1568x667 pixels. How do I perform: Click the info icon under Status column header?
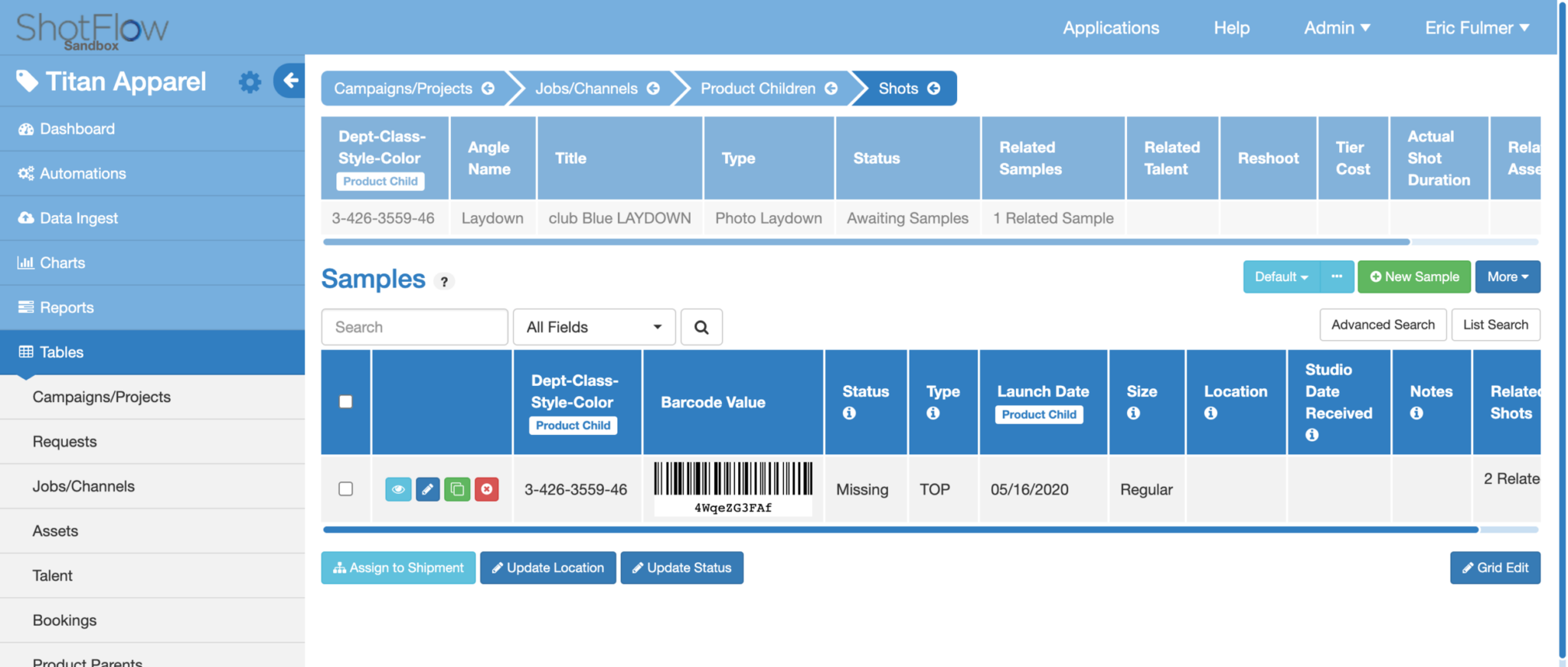tap(849, 414)
